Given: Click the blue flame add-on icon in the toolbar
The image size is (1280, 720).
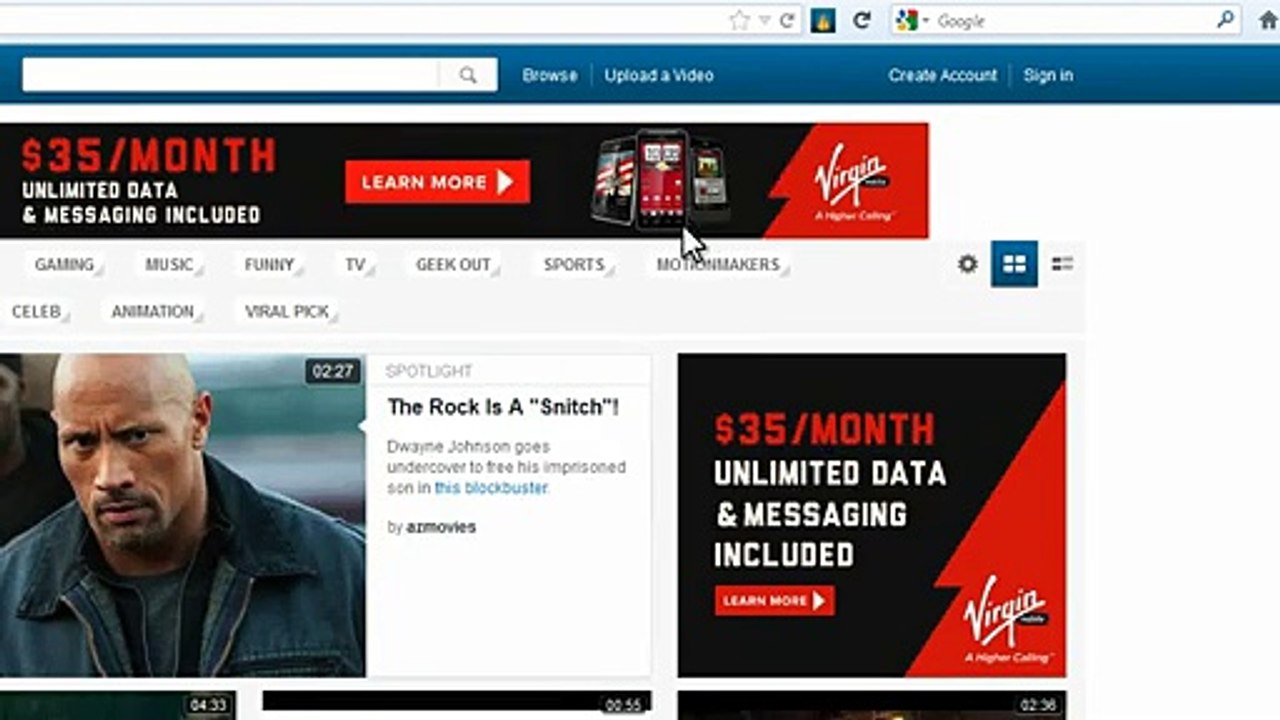Looking at the screenshot, I should (823, 20).
